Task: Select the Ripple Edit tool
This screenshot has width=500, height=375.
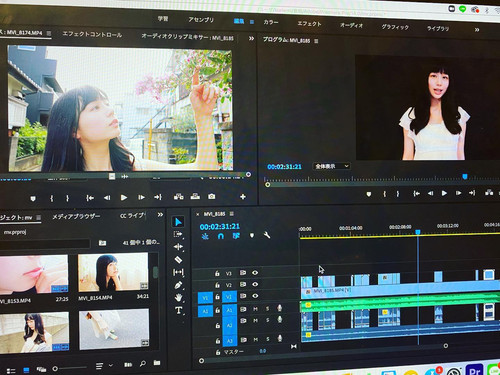Action: pyautogui.click(x=178, y=247)
